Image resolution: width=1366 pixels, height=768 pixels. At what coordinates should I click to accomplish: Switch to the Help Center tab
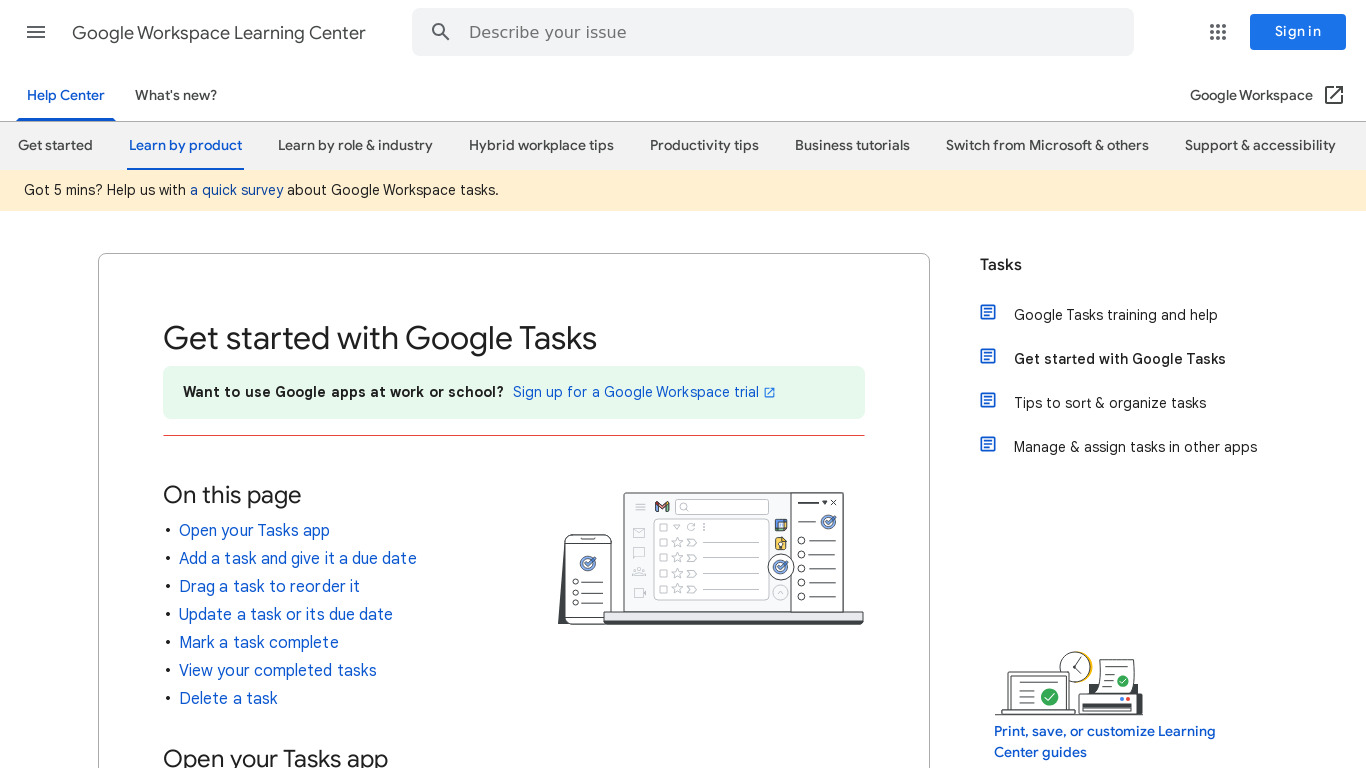(66, 95)
